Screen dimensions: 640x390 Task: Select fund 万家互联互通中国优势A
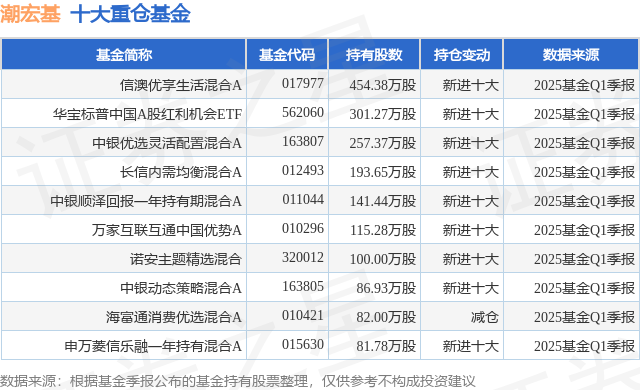tap(167, 230)
